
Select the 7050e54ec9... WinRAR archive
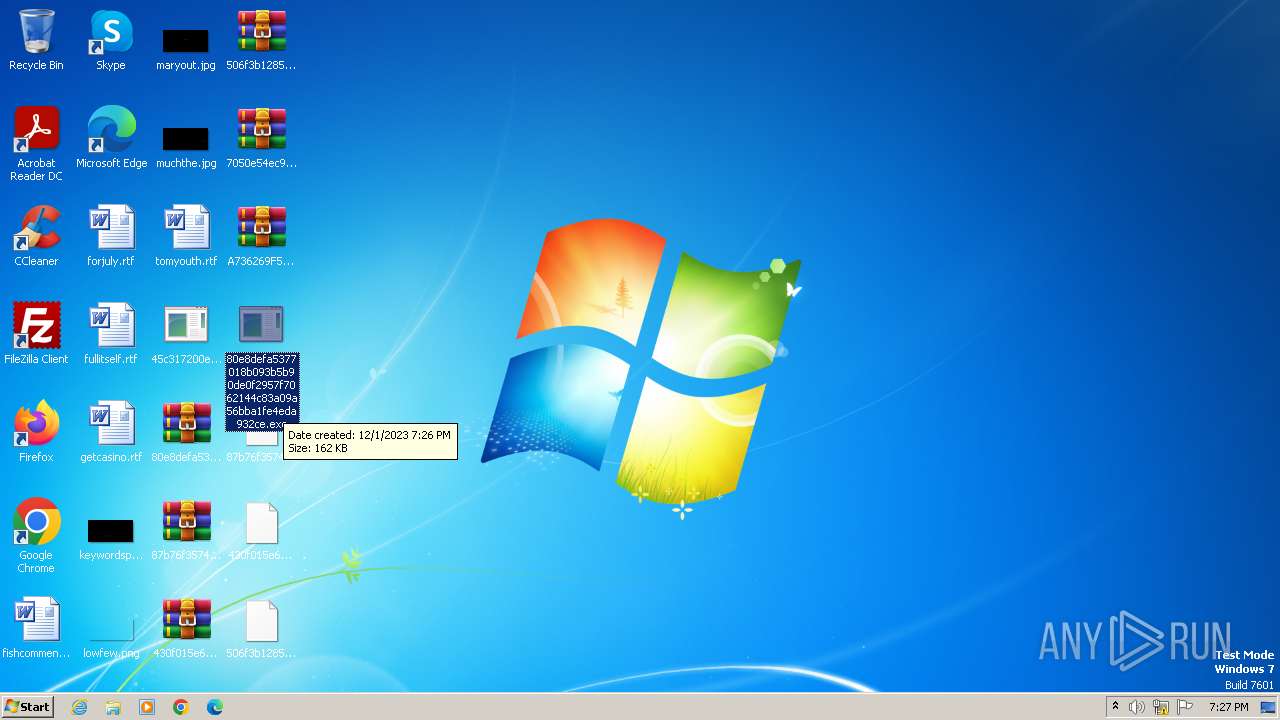pos(261,138)
